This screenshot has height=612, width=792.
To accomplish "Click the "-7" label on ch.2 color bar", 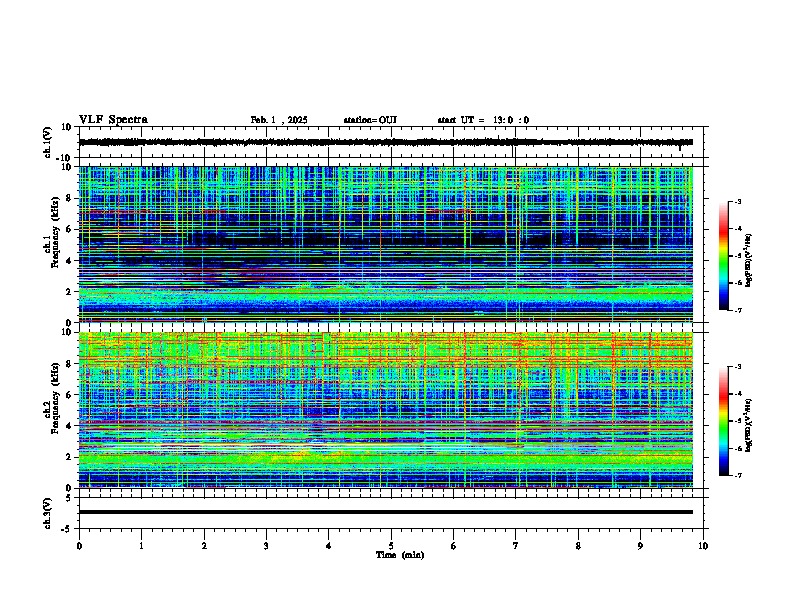I will [738, 475].
